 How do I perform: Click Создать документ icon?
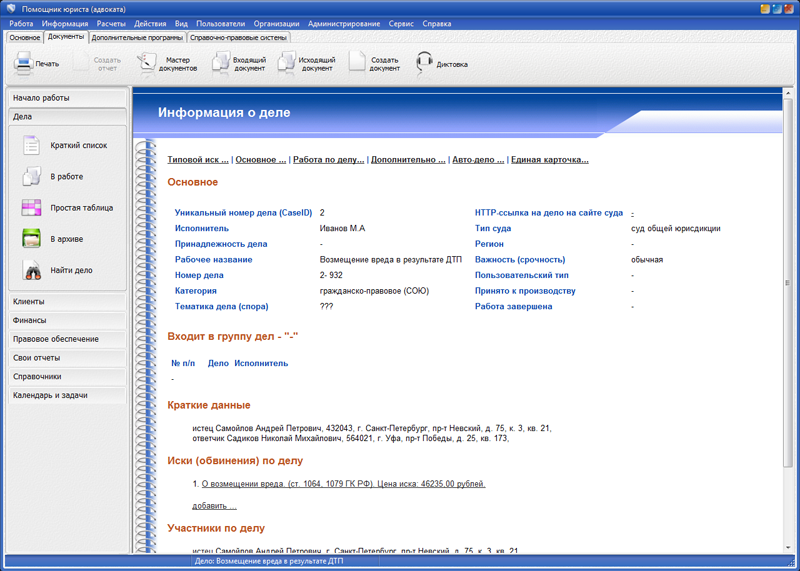pos(357,64)
